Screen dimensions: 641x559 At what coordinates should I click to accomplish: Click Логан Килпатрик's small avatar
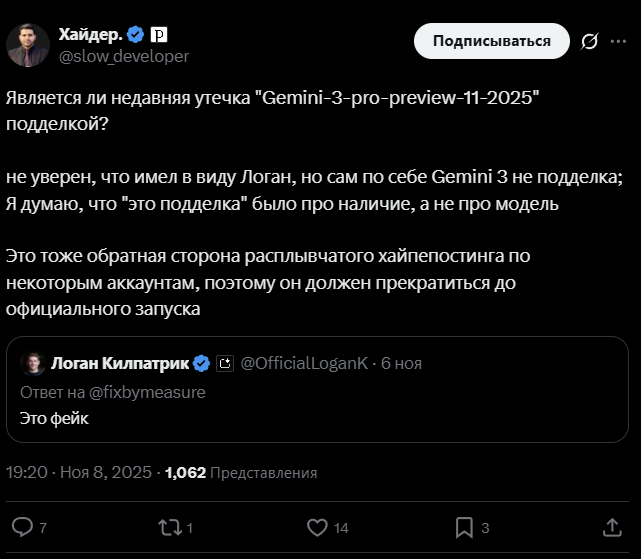tap(31, 363)
